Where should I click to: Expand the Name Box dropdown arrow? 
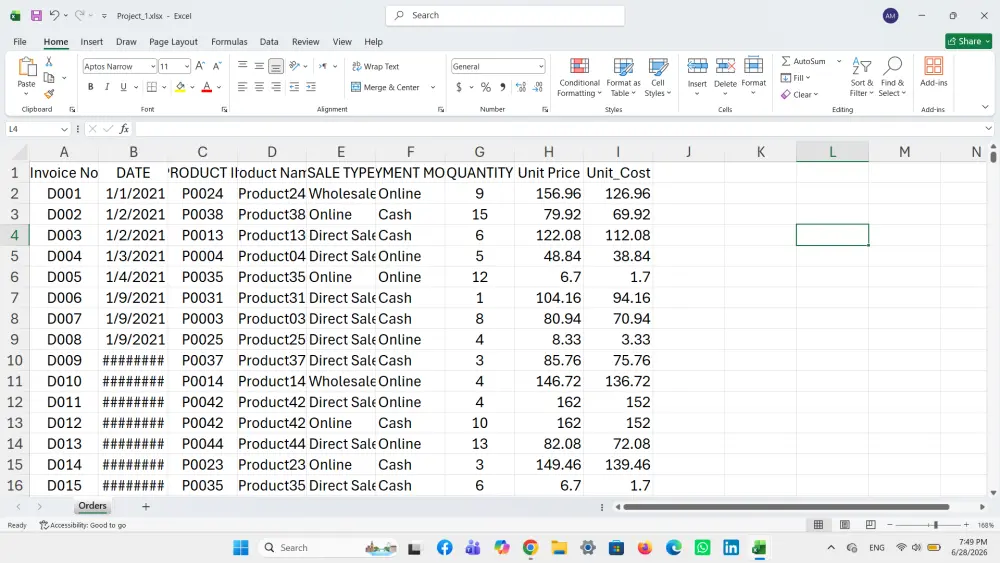tap(64, 129)
